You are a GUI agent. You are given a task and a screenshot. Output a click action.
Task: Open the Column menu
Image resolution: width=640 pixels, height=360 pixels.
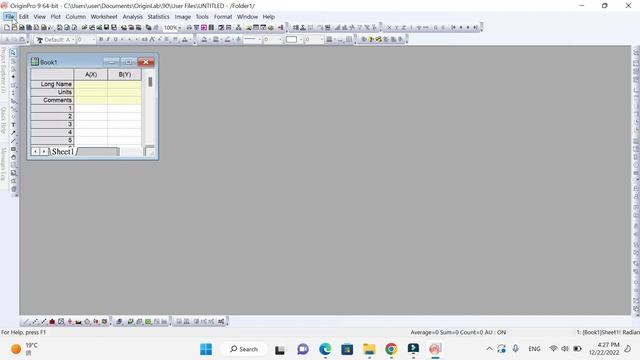[x=76, y=17]
